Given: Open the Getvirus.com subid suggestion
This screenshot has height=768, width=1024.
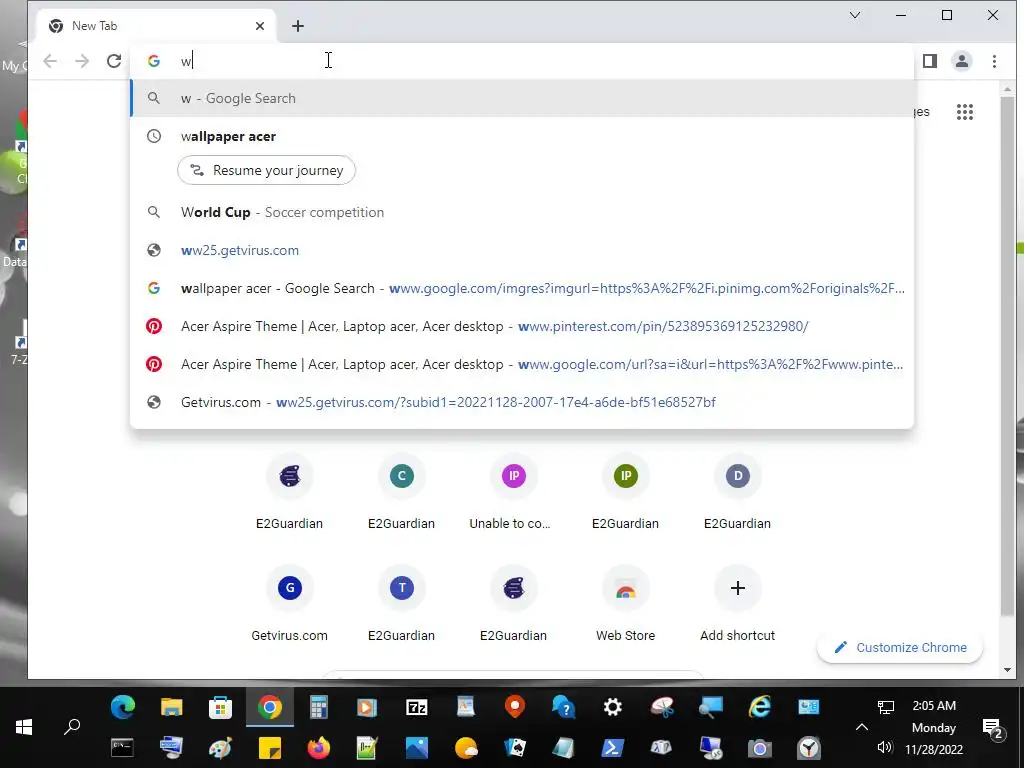Looking at the screenshot, I should (x=521, y=402).
